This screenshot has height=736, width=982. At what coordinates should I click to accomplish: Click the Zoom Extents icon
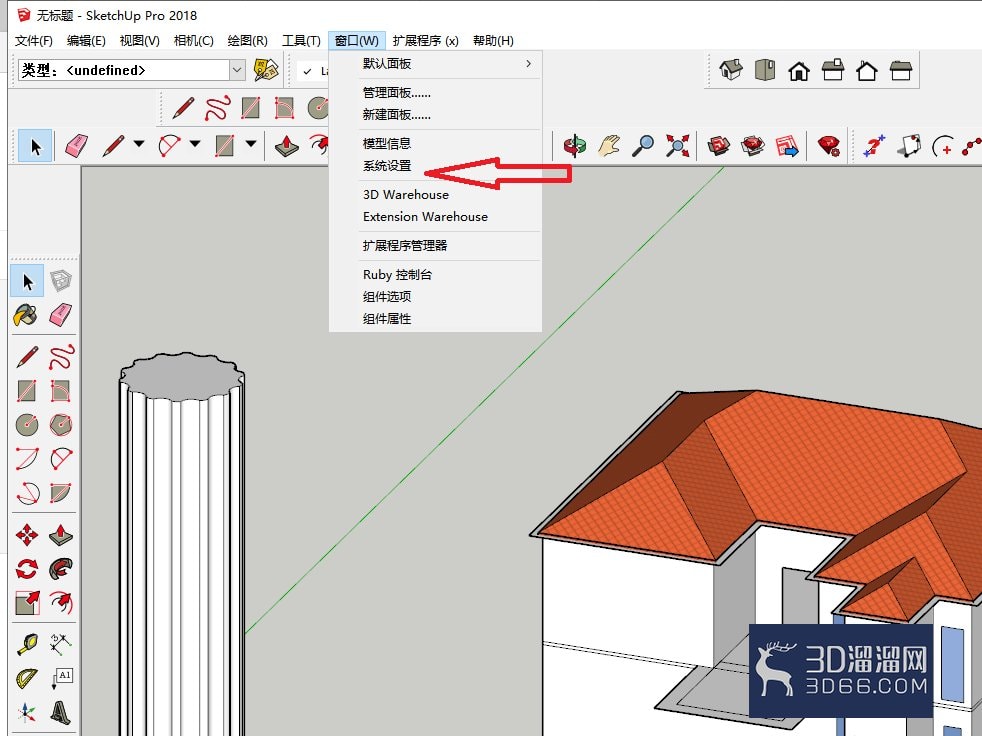(x=677, y=145)
